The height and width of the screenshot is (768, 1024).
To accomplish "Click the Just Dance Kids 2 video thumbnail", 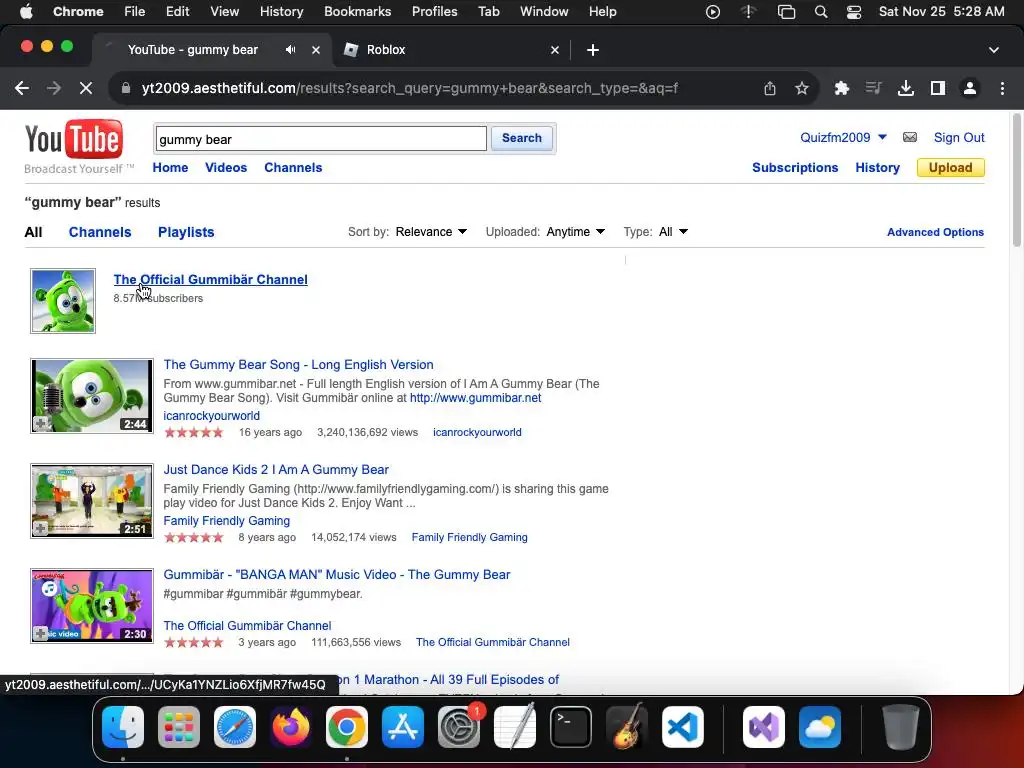I will click(x=92, y=501).
